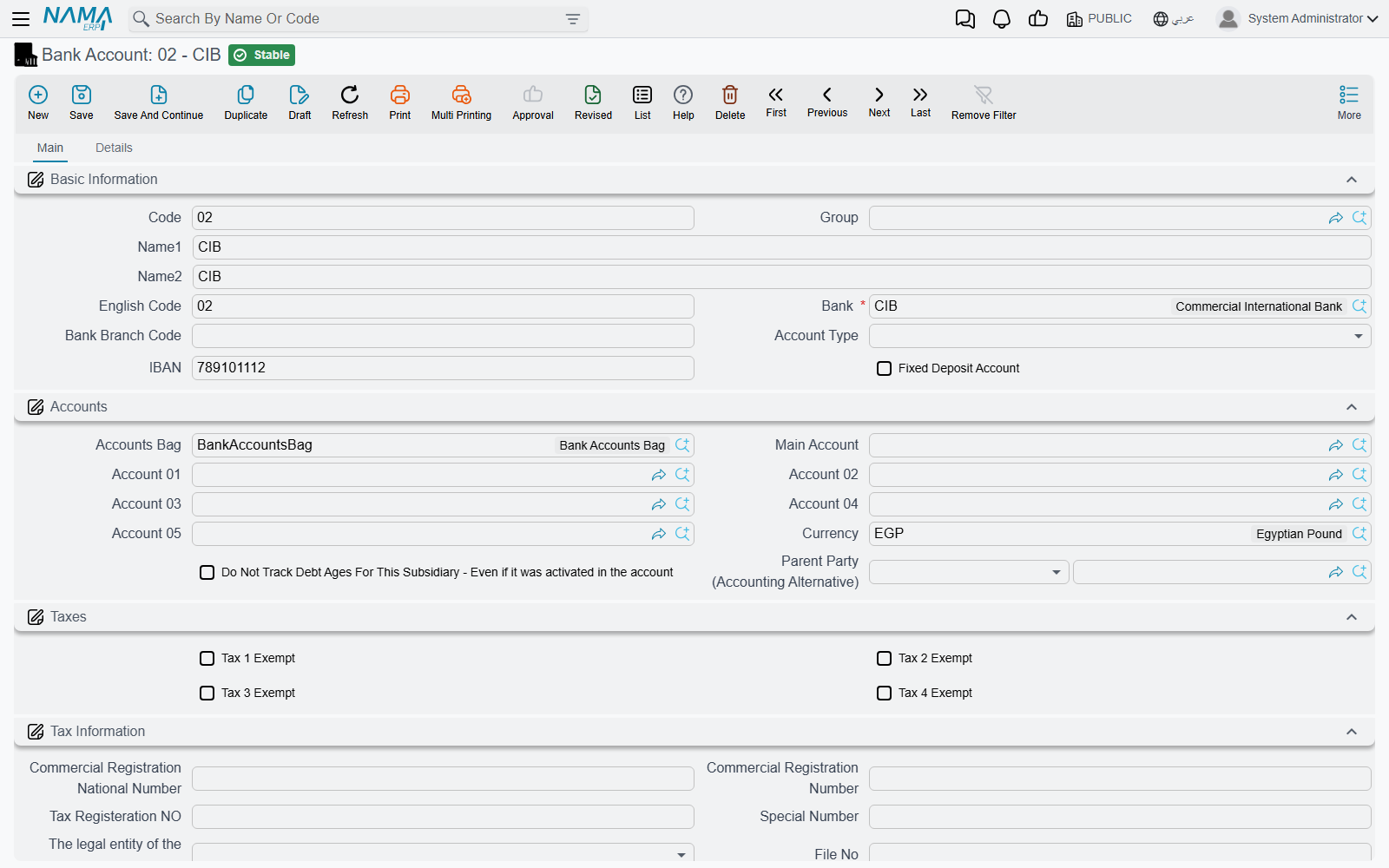Enable Tax 3 Exempt checkbox
The height and width of the screenshot is (868, 1389).
point(207,694)
